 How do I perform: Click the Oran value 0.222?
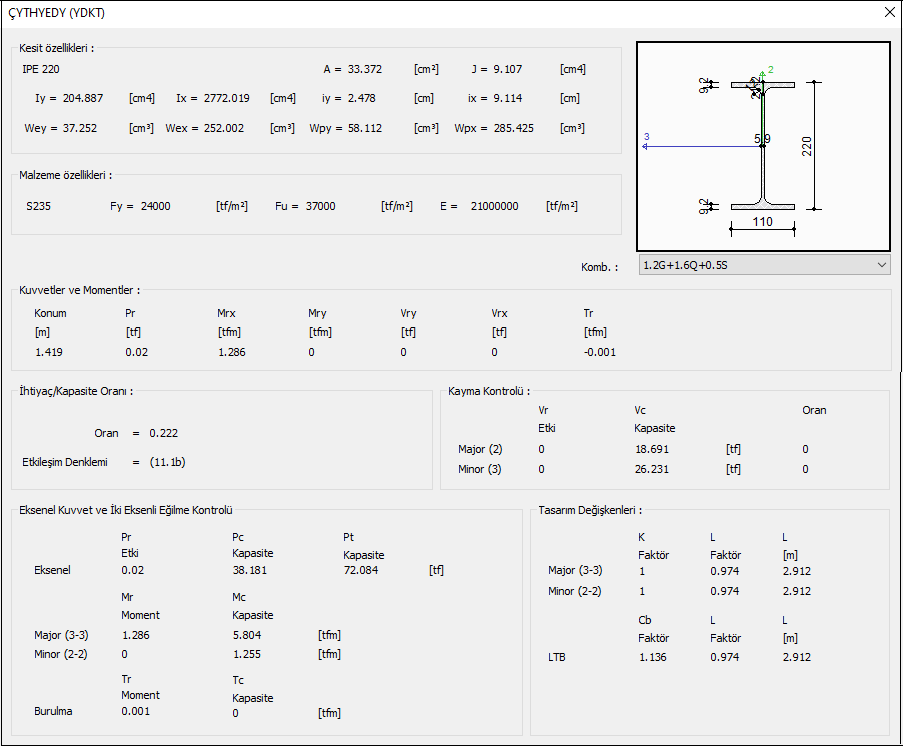tap(164, 433)
